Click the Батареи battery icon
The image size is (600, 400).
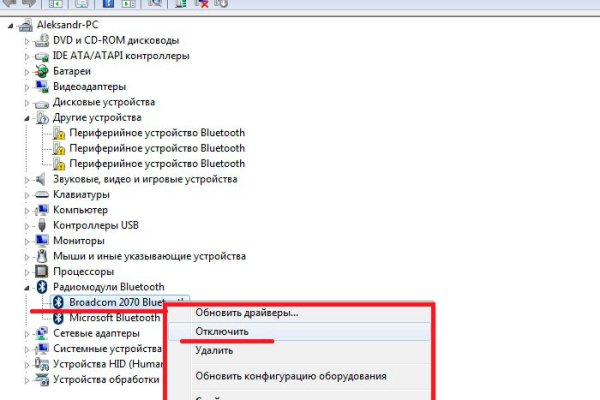click(41, 71)
